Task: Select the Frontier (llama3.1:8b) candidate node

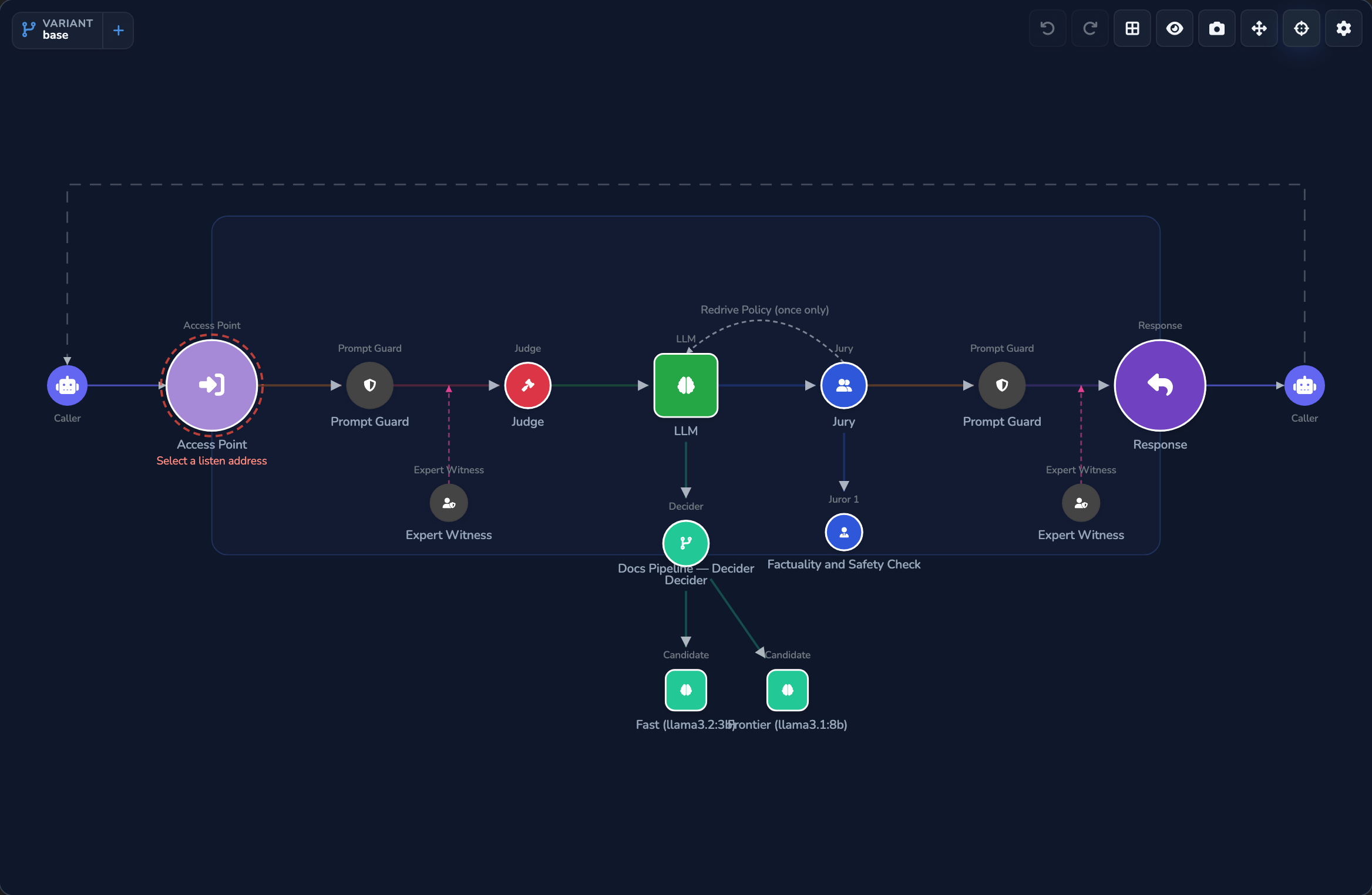Action: (x=787, y=690)
